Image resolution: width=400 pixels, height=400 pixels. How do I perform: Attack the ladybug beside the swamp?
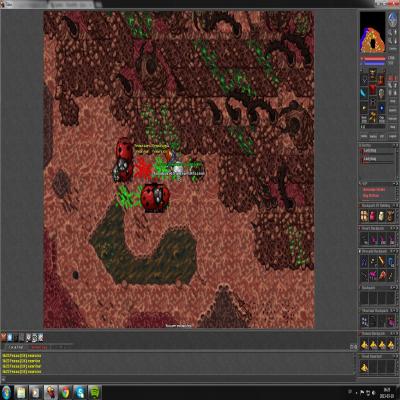155,197
